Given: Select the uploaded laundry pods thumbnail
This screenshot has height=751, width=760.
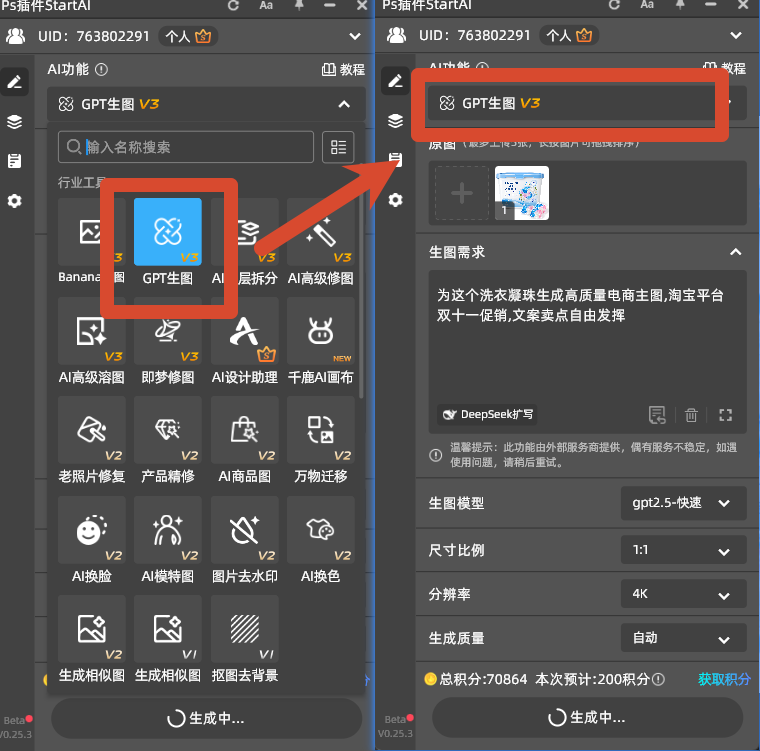Looking at the screenshot, I should (x=522, y=193).
